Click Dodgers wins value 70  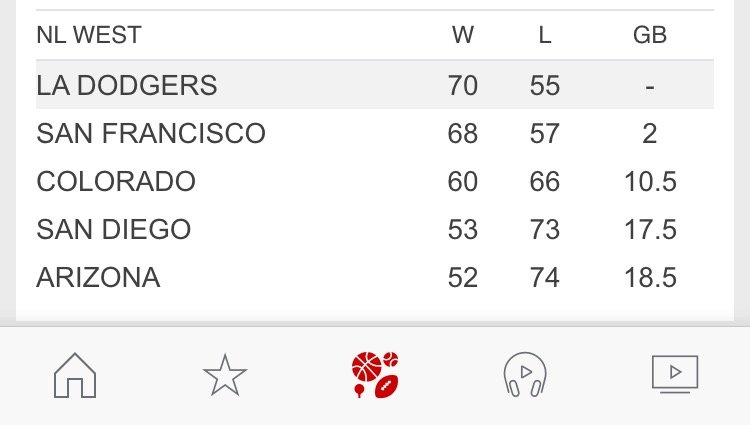point(463,86)
